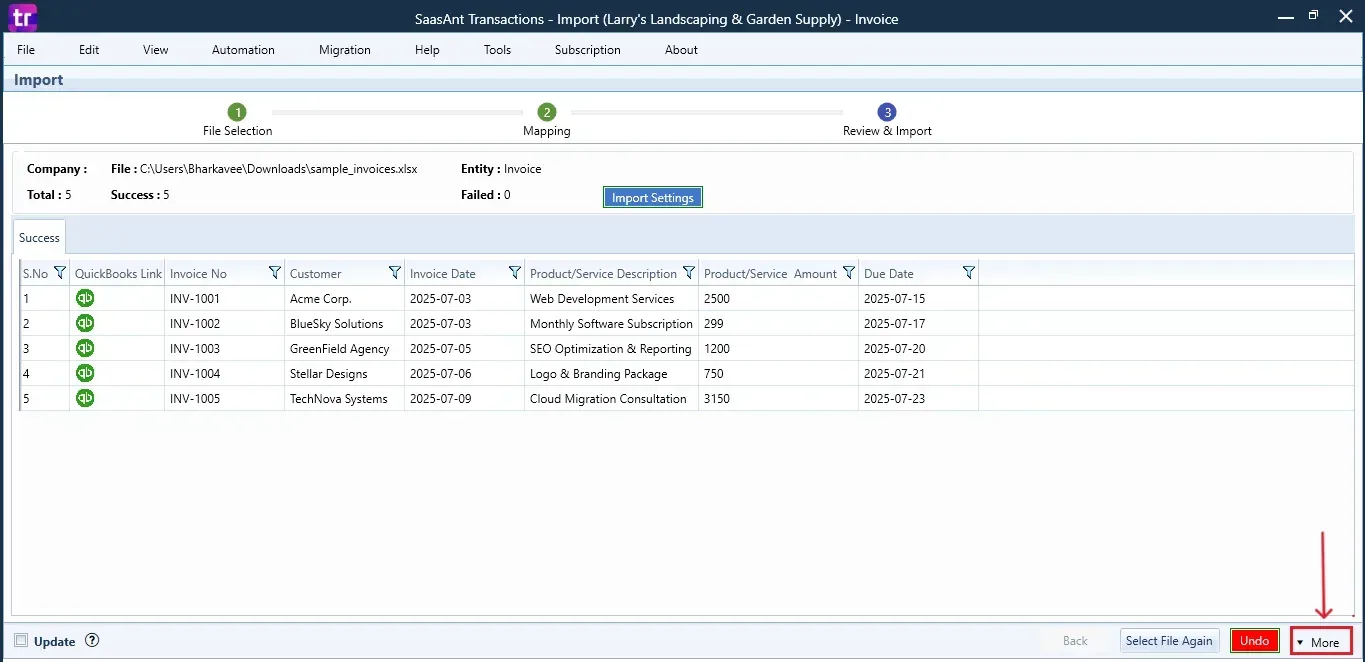Open QuickBooks link for INV-1004
Image resolution: width=1365 pixels, height=662 pixels.
coord(85,373)
